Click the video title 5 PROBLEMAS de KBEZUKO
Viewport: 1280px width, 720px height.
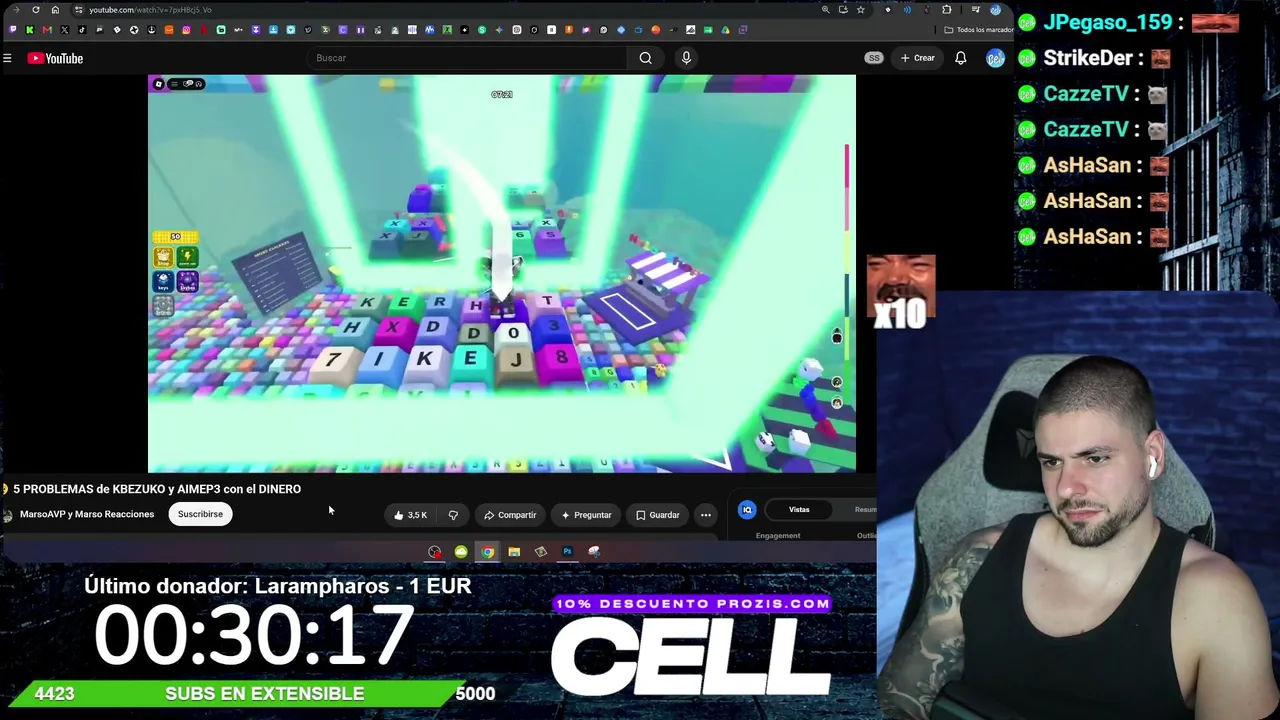coord(157,489)
